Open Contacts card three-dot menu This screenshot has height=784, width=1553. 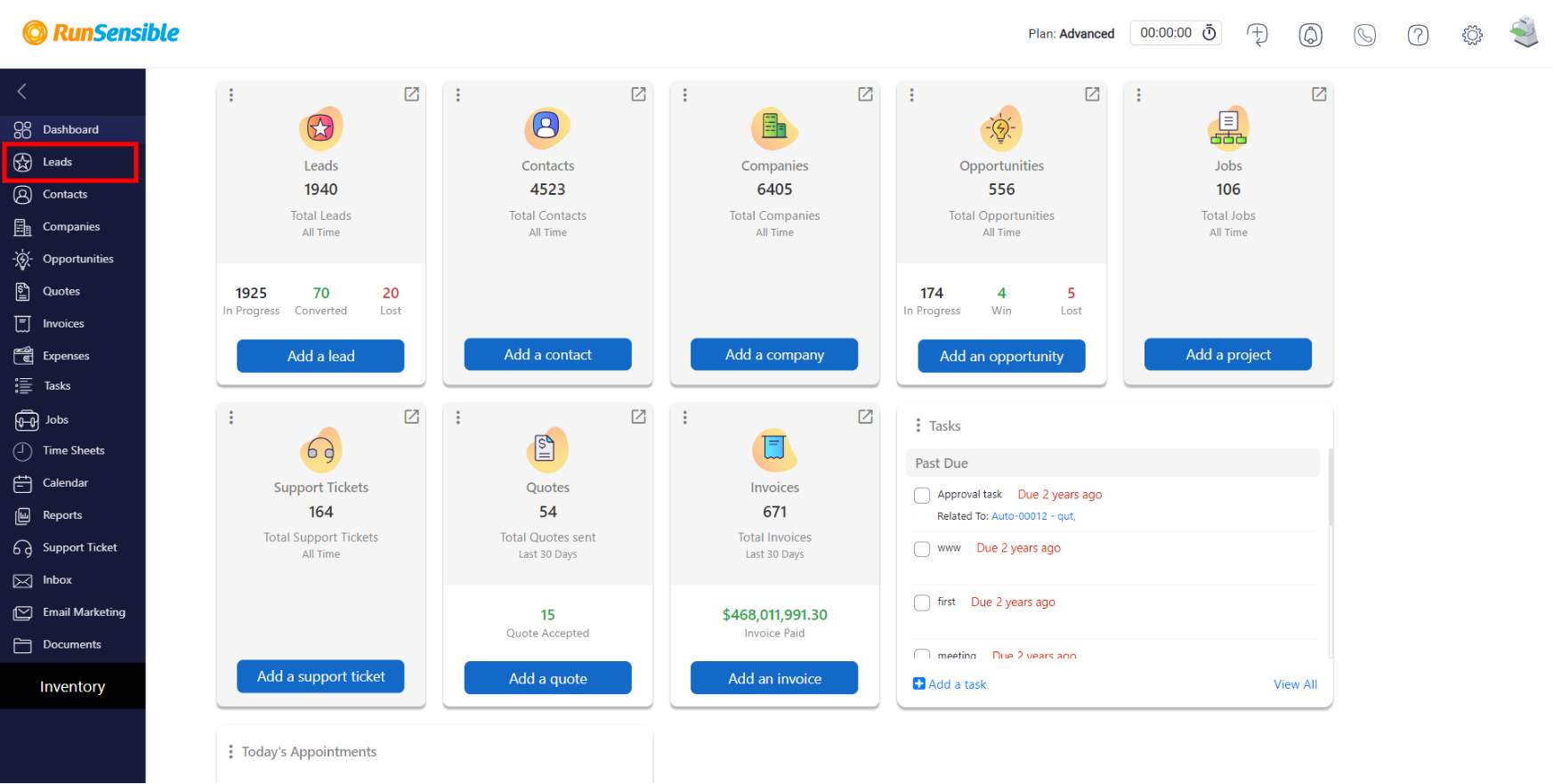(x=458, y=94)
